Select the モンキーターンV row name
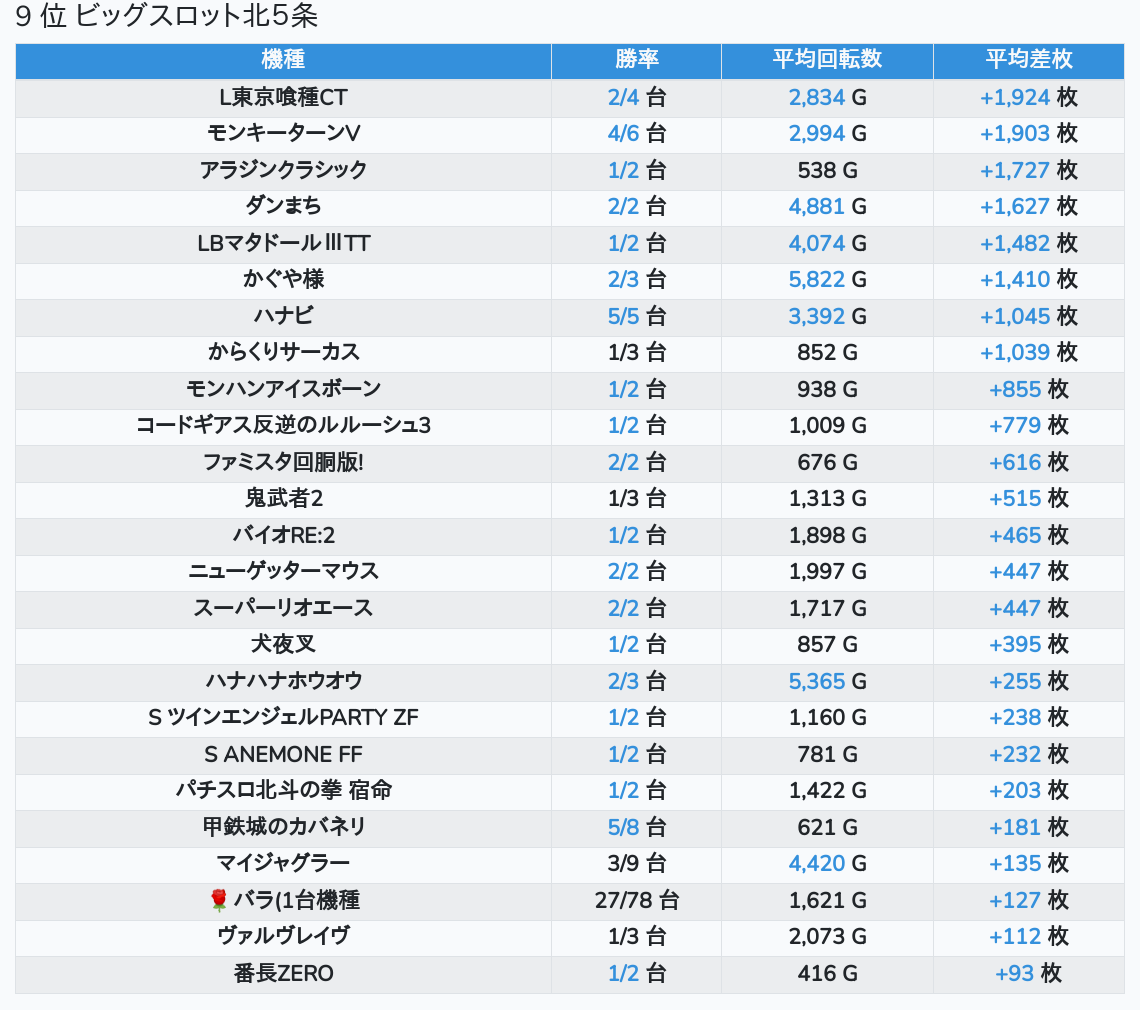 click(284, 134)
